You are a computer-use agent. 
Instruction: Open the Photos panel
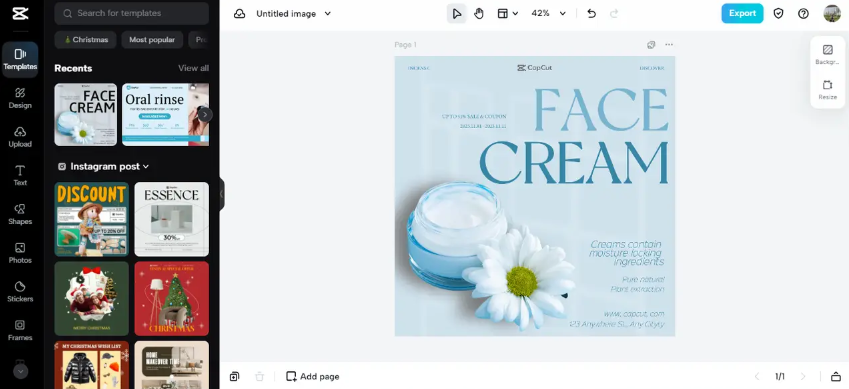pyautogui.click(x=20, y=253)
